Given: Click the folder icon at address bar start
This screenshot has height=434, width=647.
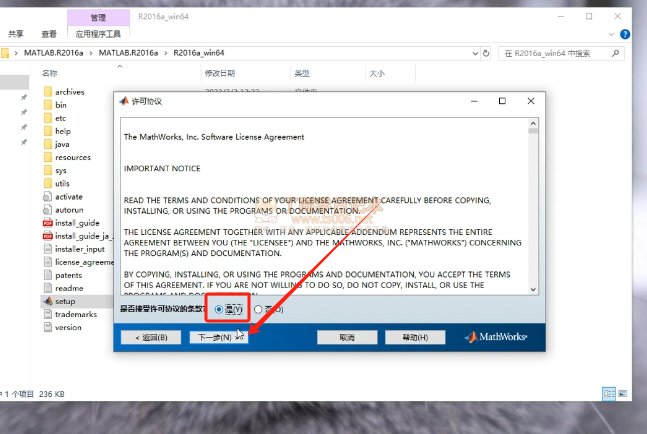Looking at the screenshot, I should tap(5, 53).
